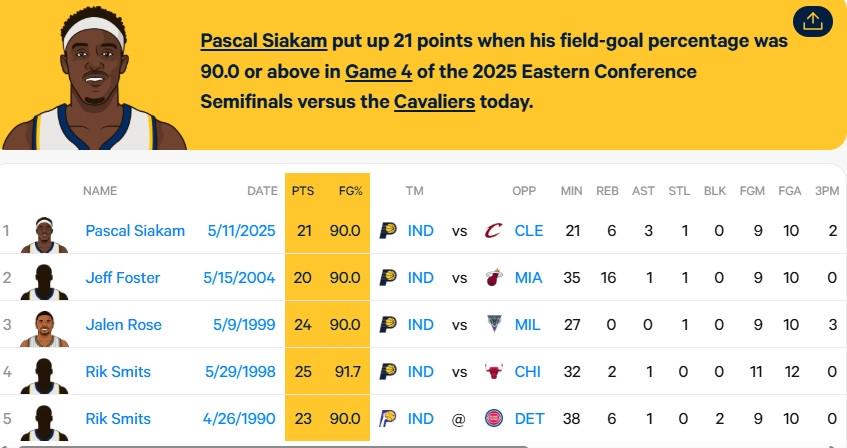Viewport: 847px width, 448px height.
Task: Click the Chicago Bulls logo icon
Action: [494, 372]
